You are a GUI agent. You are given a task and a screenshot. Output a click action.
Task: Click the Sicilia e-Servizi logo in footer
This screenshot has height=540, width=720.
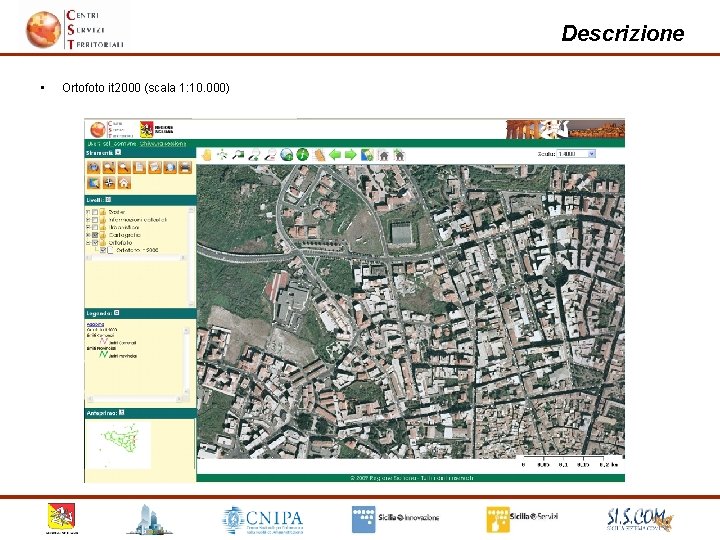[x=523, y=519]
